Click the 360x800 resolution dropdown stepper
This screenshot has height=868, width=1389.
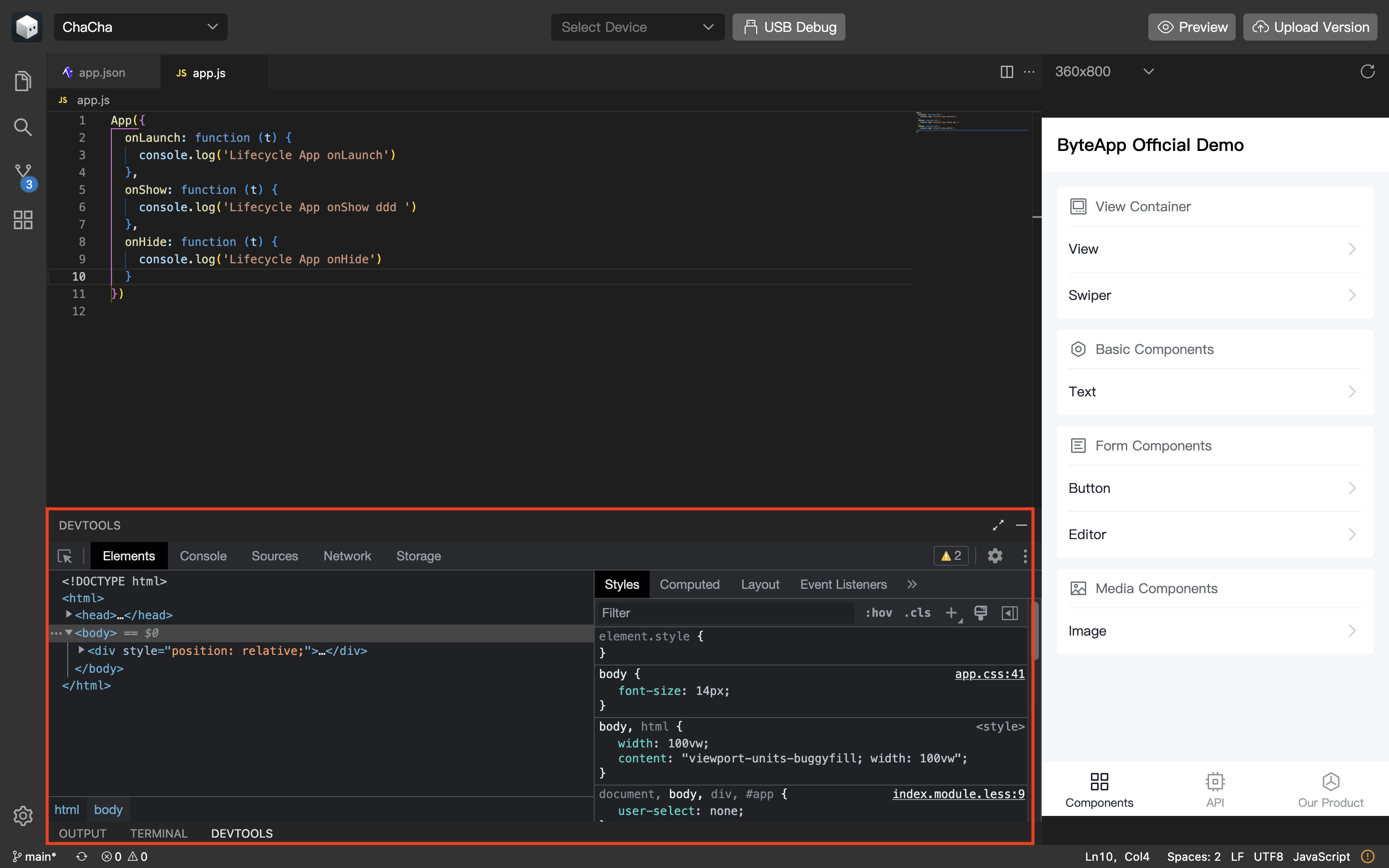point(1149,71)
